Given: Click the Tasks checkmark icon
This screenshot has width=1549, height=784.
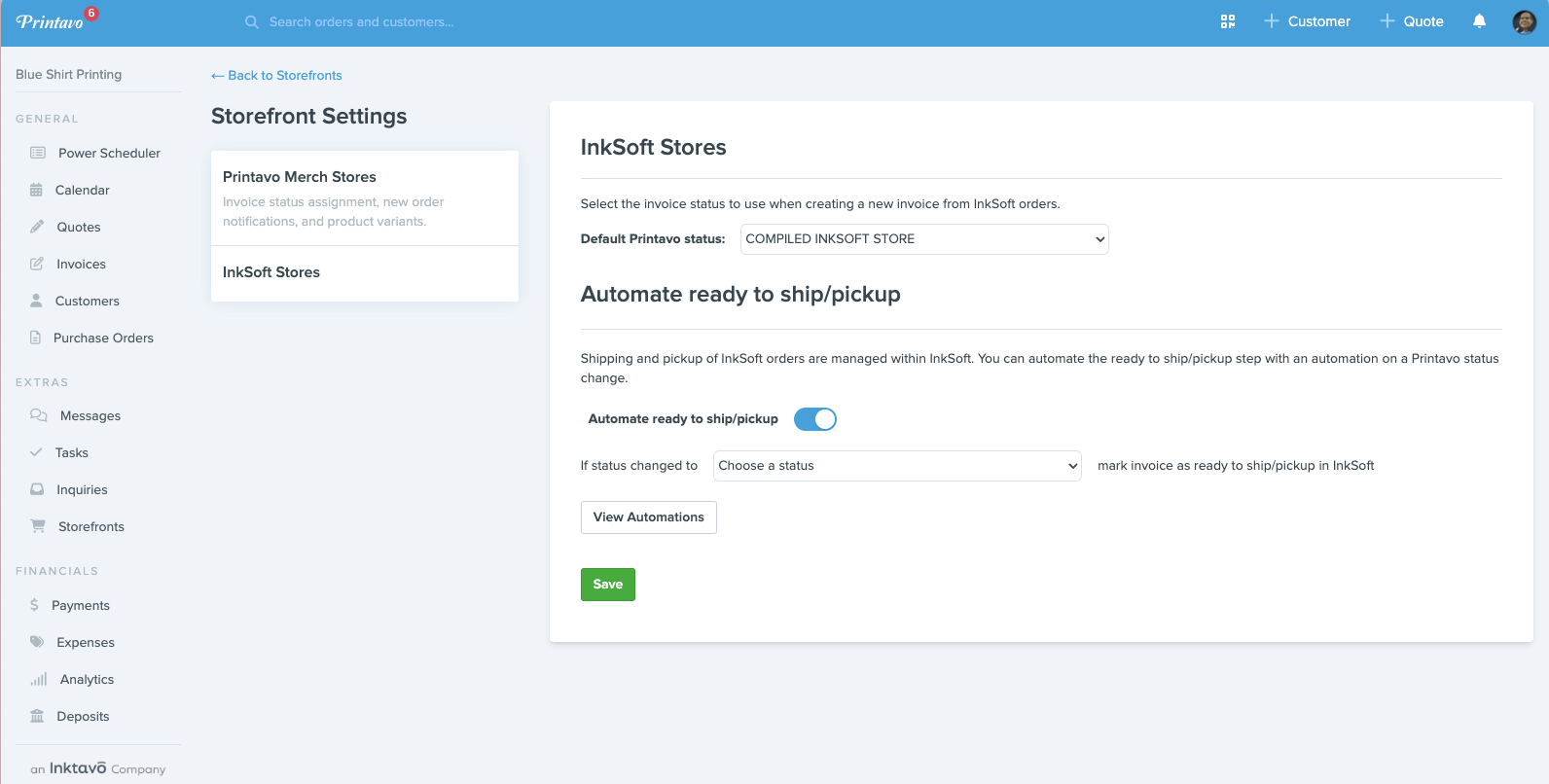Looking at the screenshot, I should point(36,452).
